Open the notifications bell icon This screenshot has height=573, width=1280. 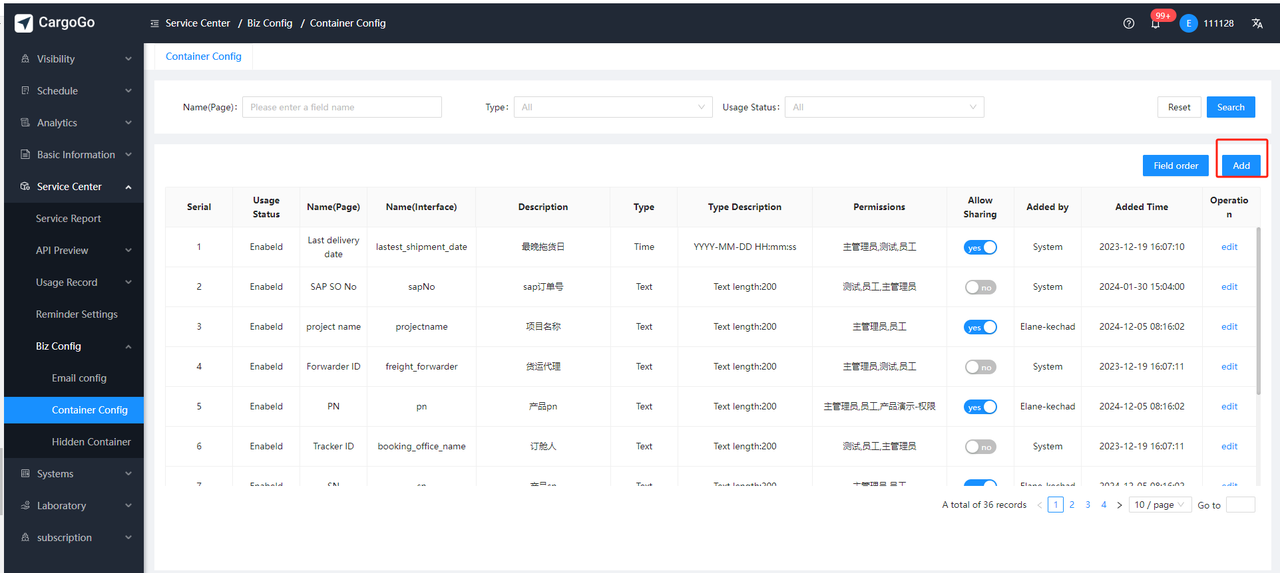1156,23
